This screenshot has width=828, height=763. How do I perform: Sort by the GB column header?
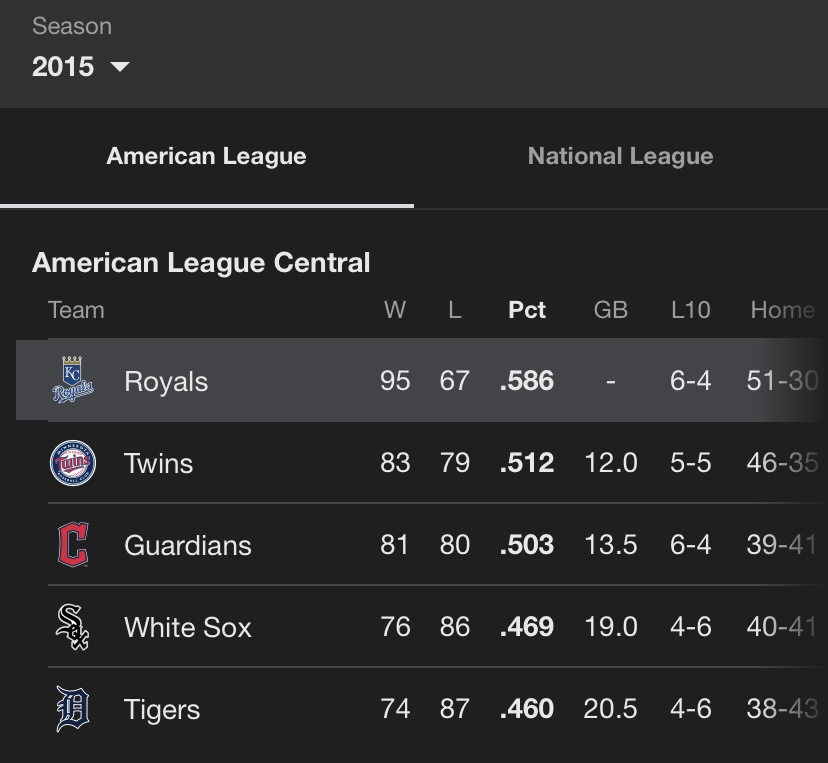pyautogui.click(x=610, y=310)
